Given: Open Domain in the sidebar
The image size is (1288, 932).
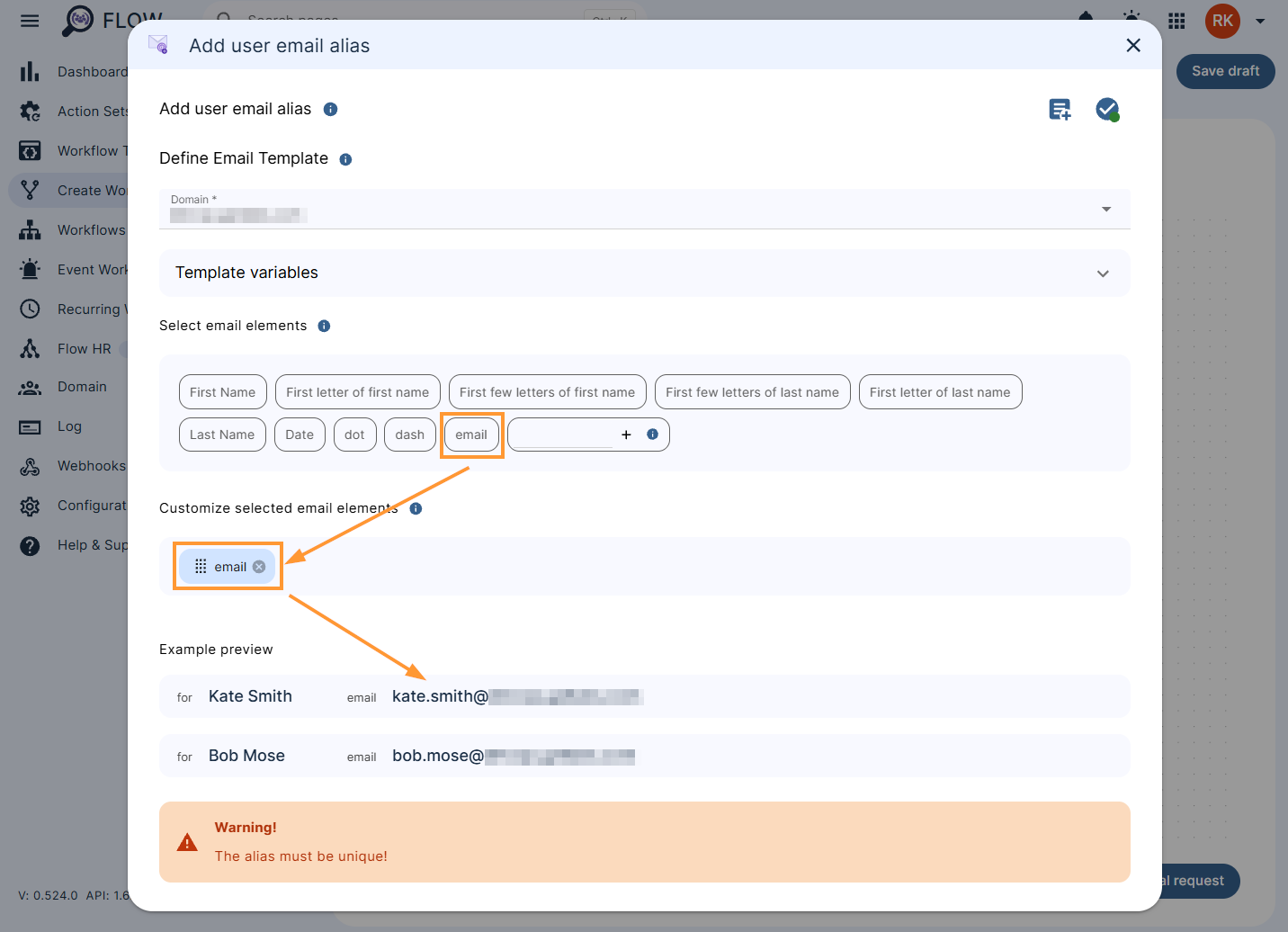Looking at the screenshot, I should 82,387.
